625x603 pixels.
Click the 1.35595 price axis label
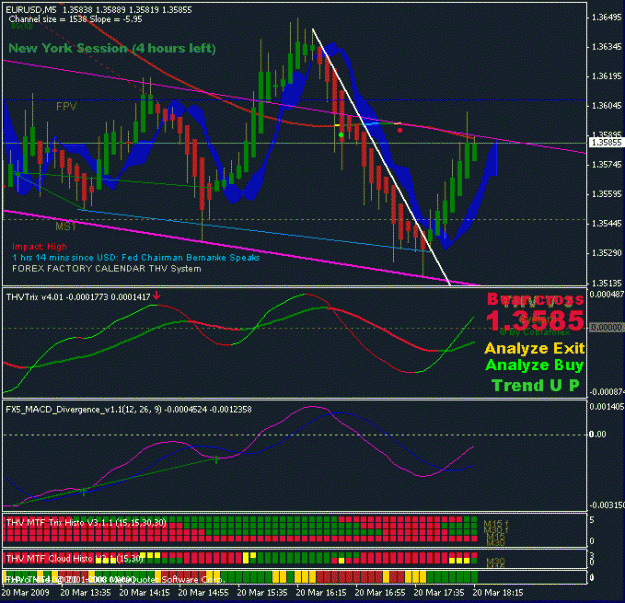pos(607,194)
